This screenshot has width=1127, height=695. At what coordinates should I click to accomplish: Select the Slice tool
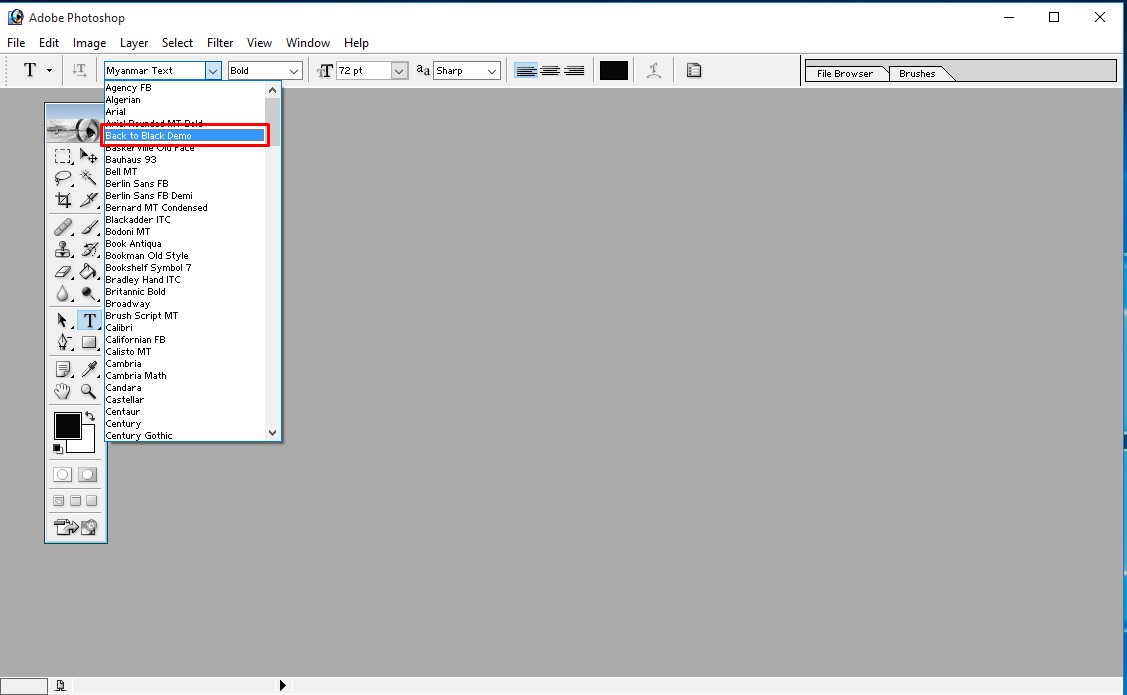pos(88,200)
